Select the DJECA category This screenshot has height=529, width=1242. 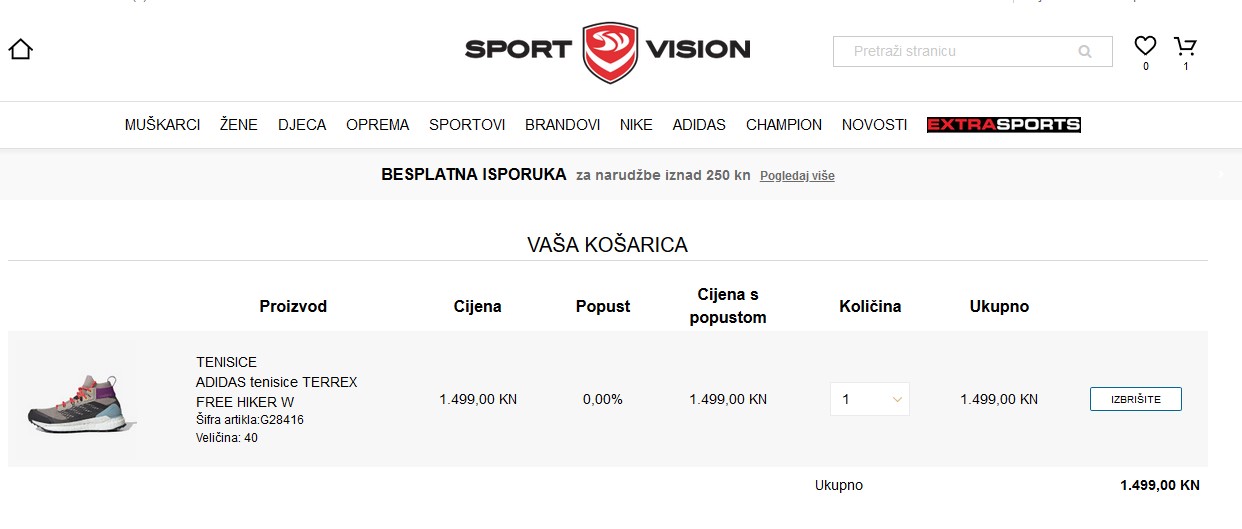point(302,125)
